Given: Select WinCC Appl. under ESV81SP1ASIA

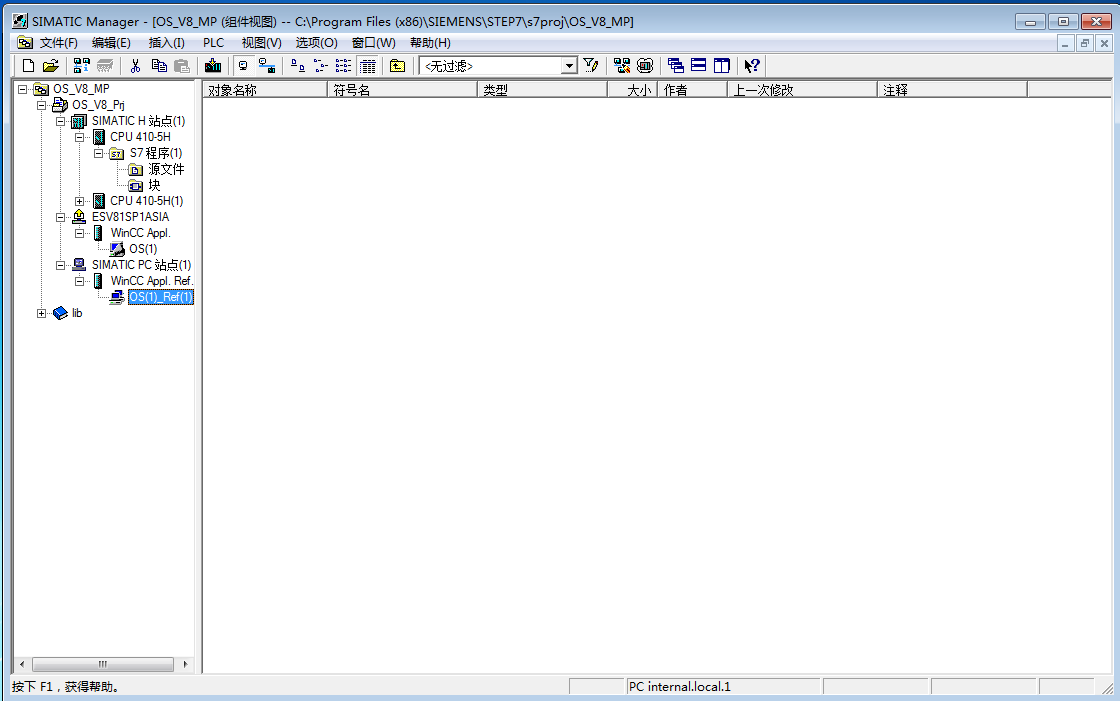Looking at the screenshot, I should click(x=141, y=233).
